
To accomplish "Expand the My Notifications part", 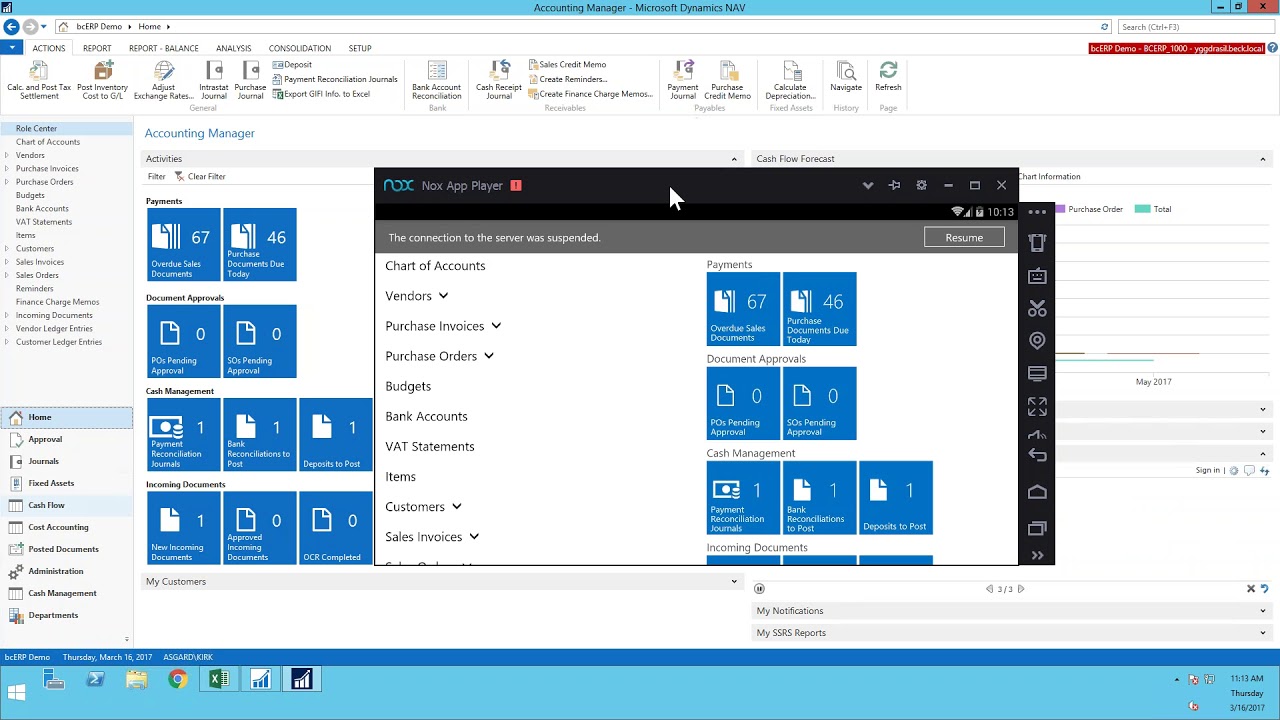I will click(x=1262, y=611).
